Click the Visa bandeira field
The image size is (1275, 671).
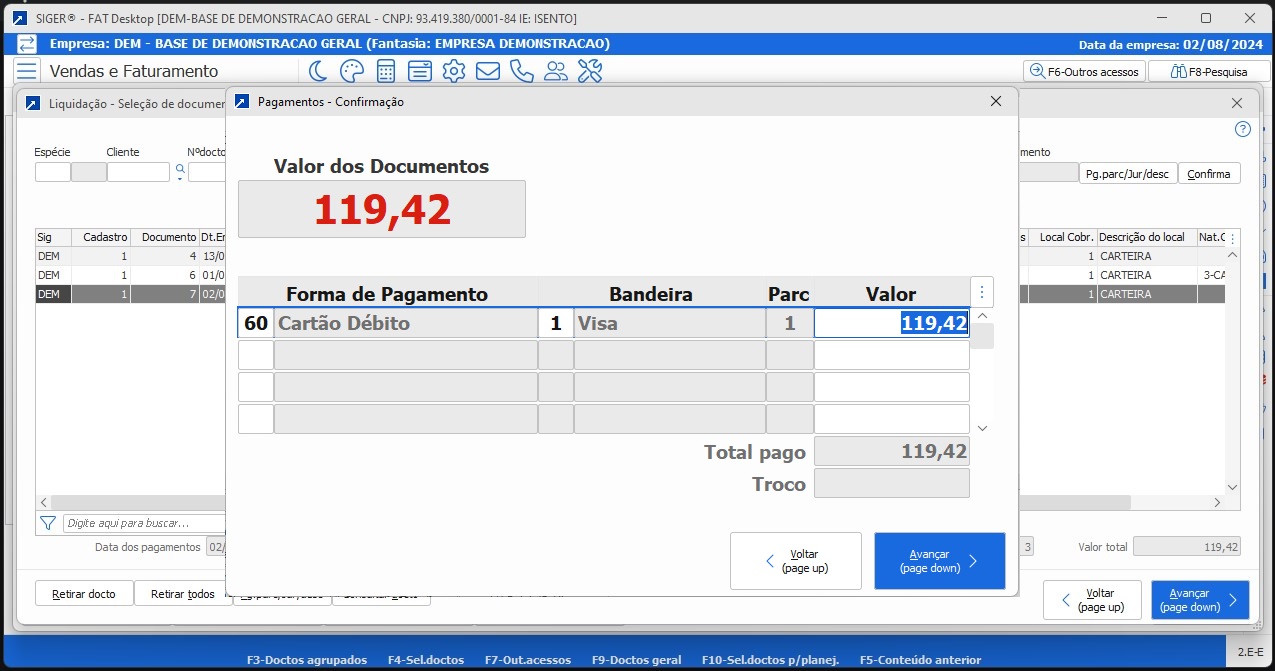tap(669, 323)
